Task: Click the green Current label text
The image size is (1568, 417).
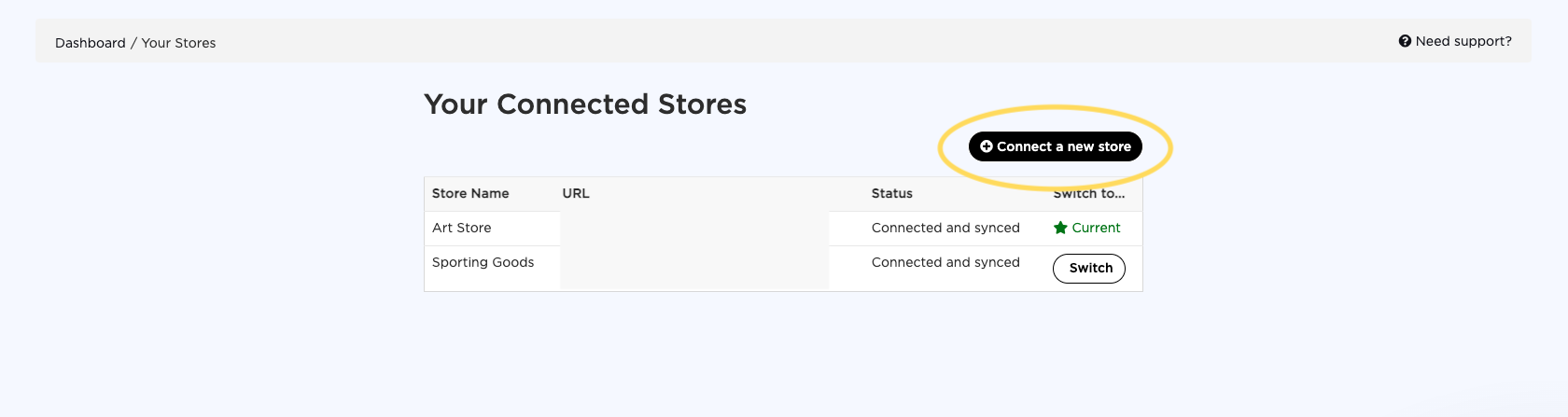Action: click(1096, 228)
